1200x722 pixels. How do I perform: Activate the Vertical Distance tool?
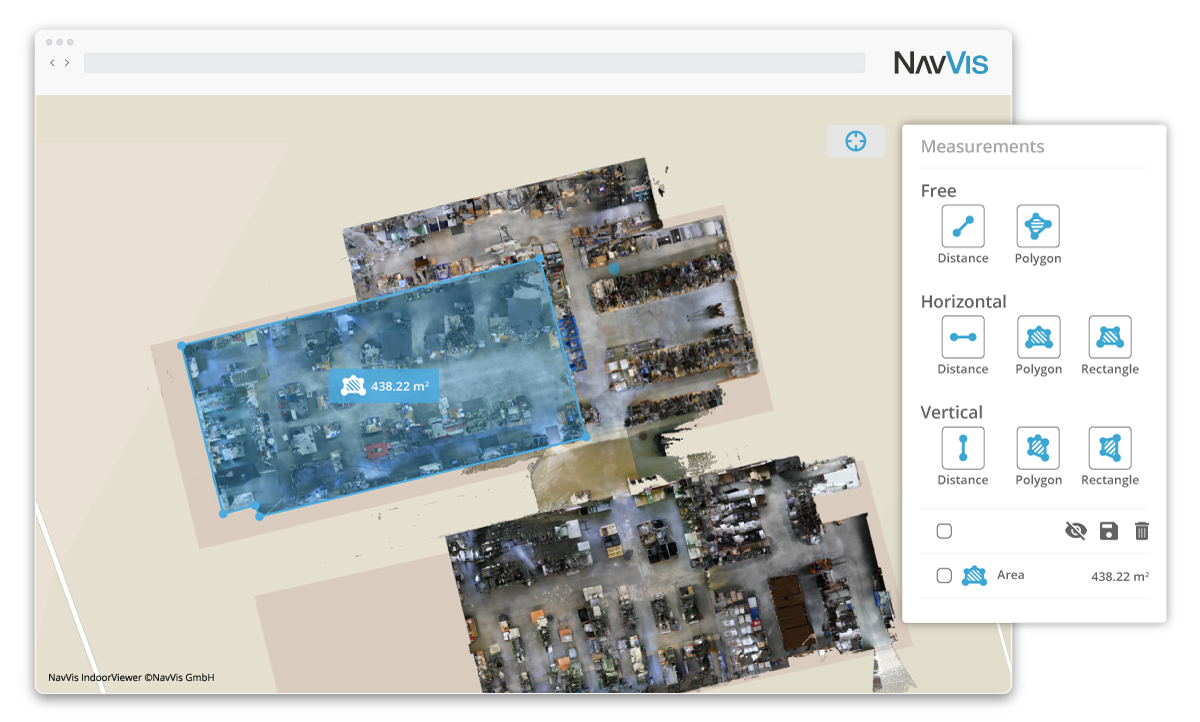(963, 449)
